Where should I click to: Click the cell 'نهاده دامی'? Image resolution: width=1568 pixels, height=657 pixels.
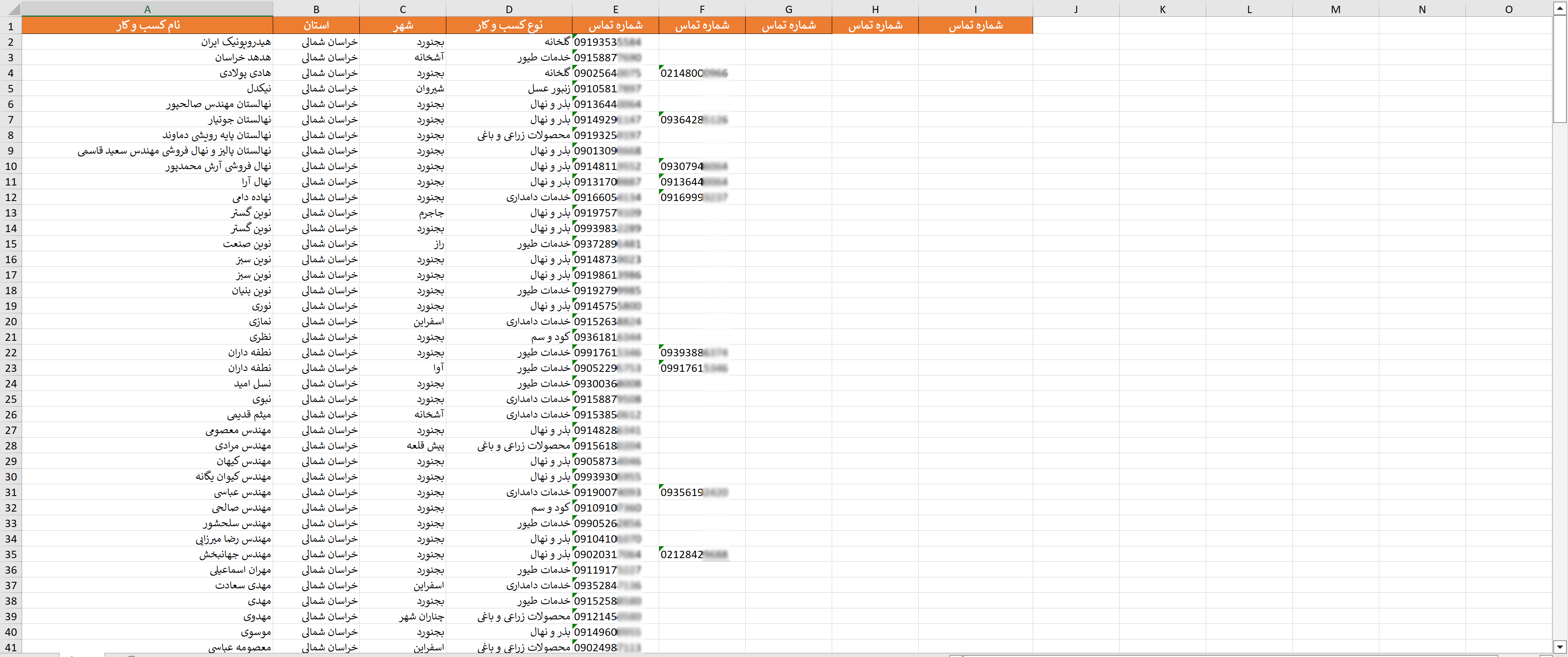coord(147,197)
